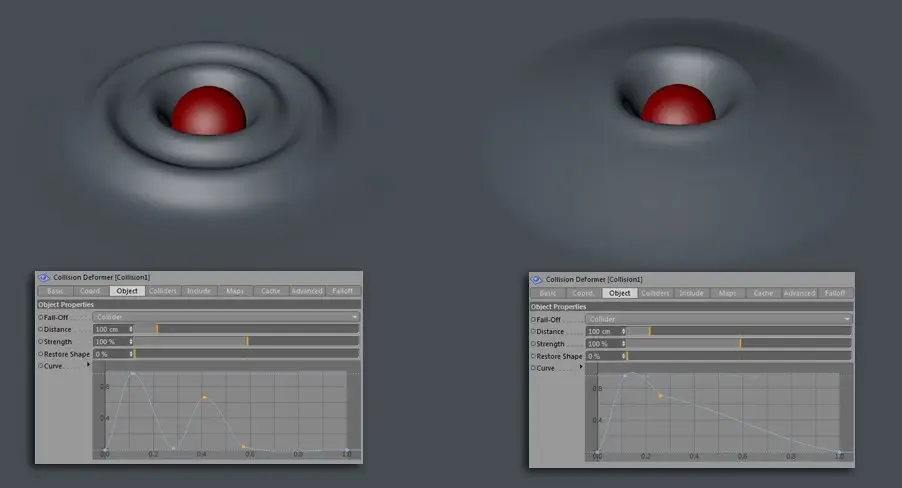Click the Strength slider handle in left panel
Image resolution: width=902 pixels, height=488 pixels.
(247, 342)
